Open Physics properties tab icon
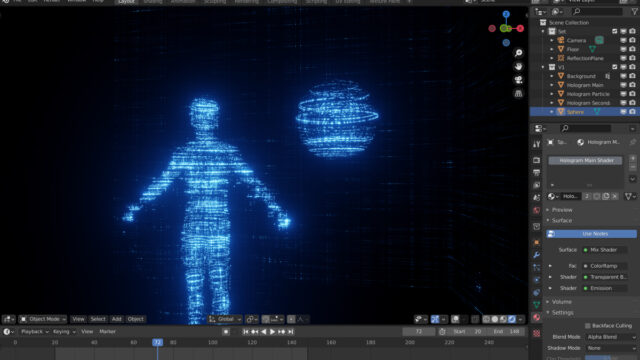Screen dimensions: 640x360 (536, 280)
